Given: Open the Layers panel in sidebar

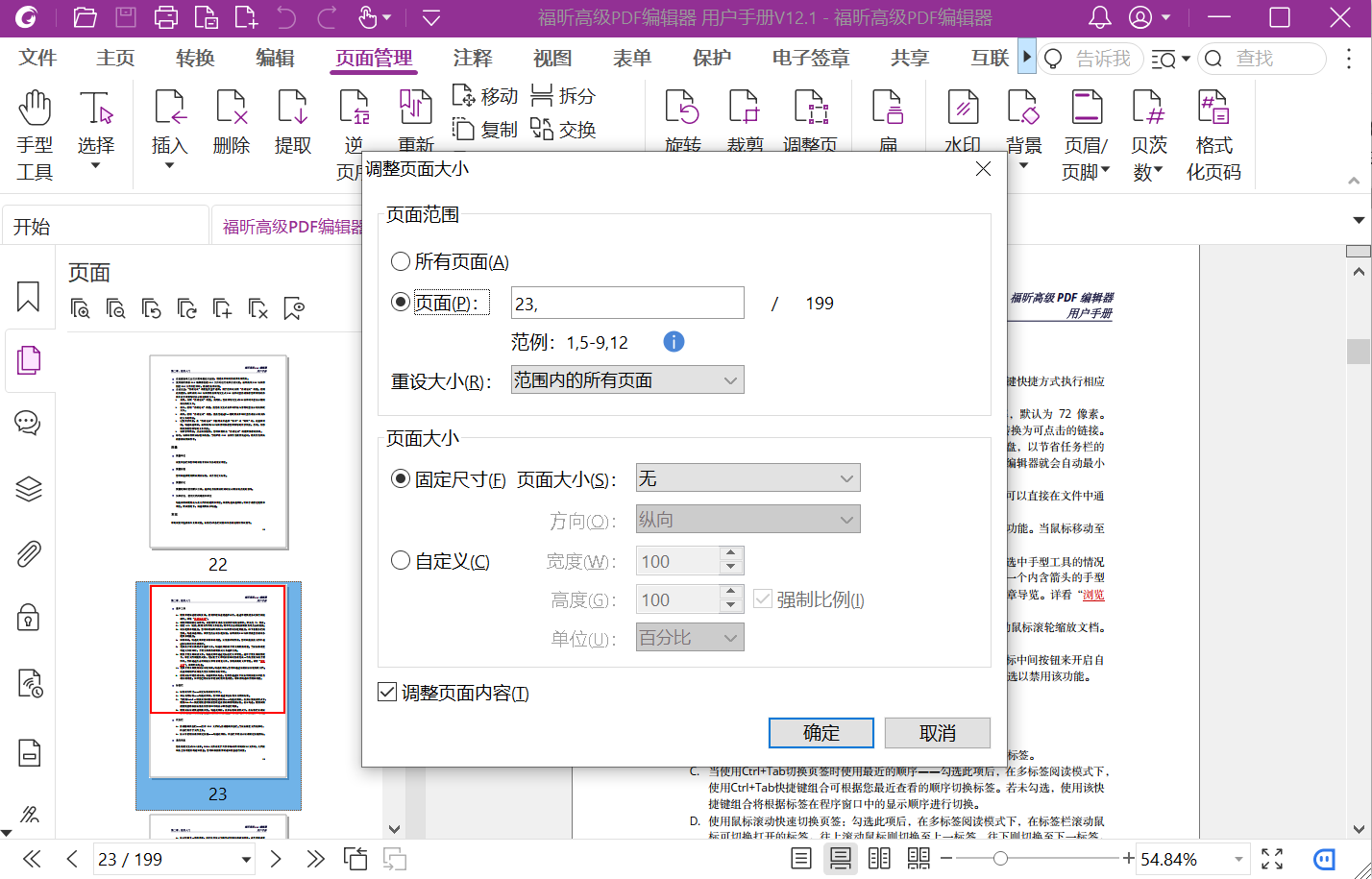Looking at the screenshot, I should coord(29,489).
